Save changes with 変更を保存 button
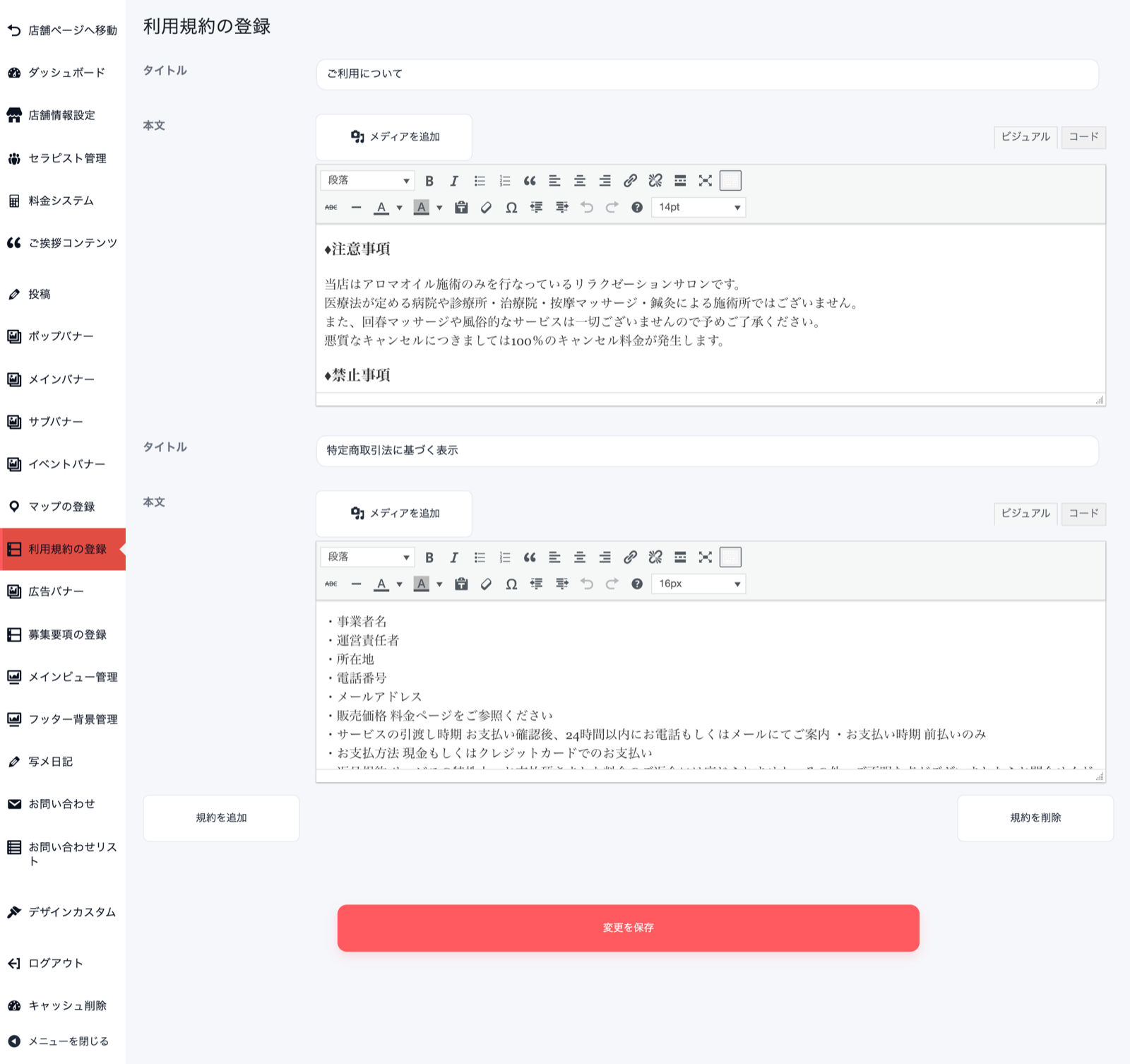 (629, 928)
